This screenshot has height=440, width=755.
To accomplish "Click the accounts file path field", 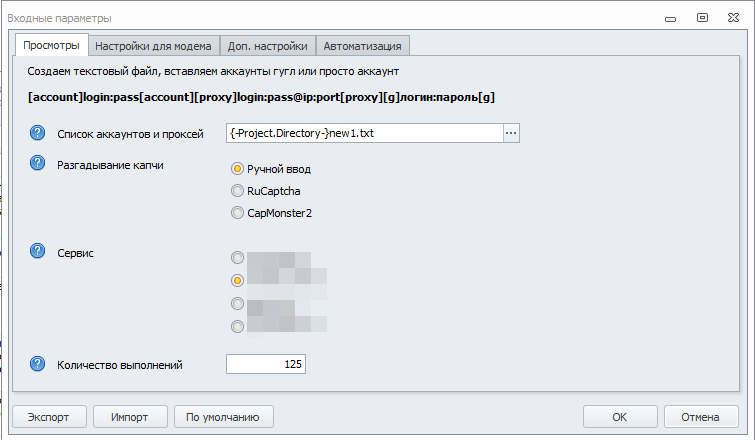I will click(363, 133).
